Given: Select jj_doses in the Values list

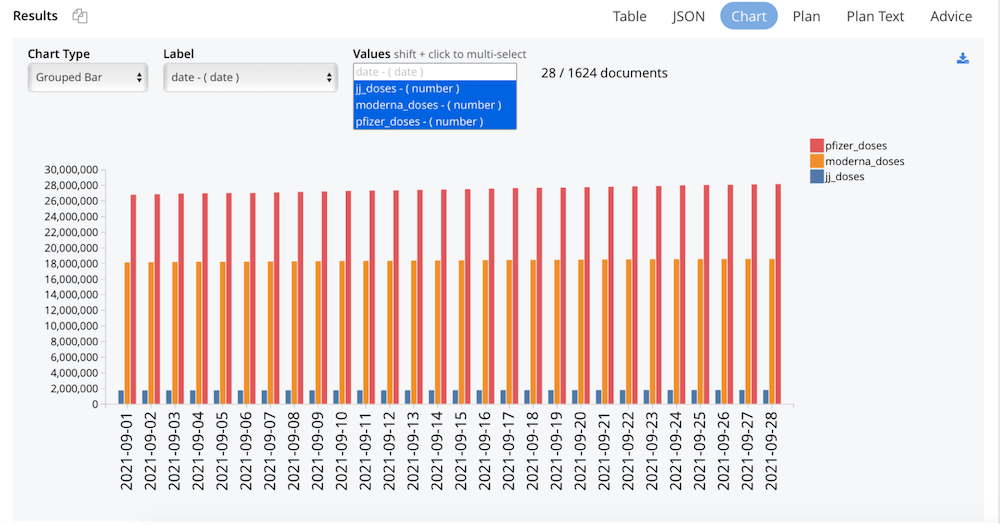Looking at the screenshot, I should click(435, 89).
